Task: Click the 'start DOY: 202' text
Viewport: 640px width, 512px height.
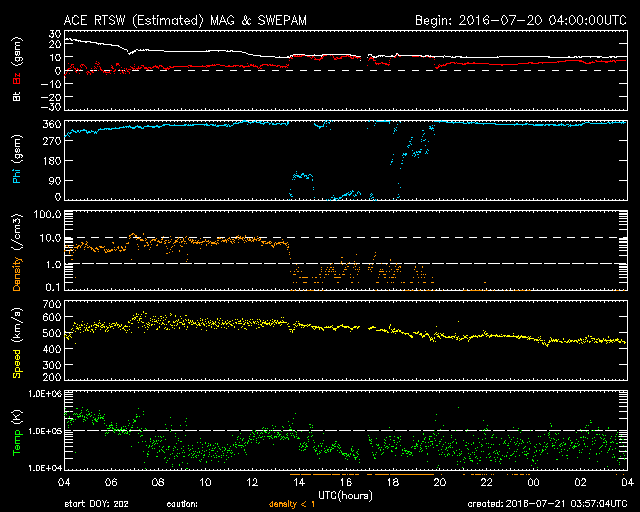Action: point(96,504)
